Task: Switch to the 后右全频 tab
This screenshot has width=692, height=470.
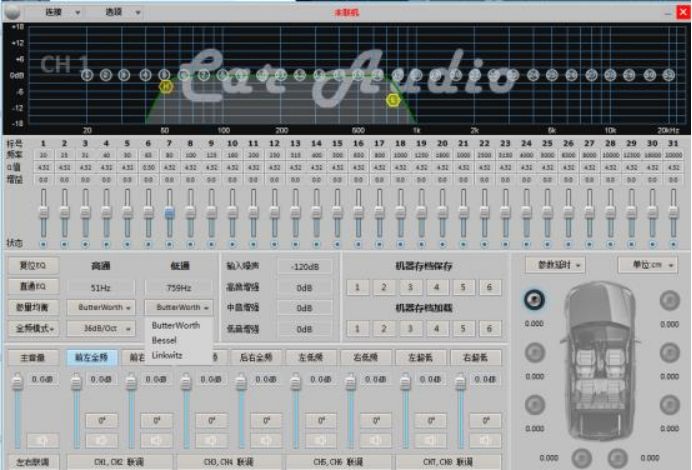Action: coord(256,357)
